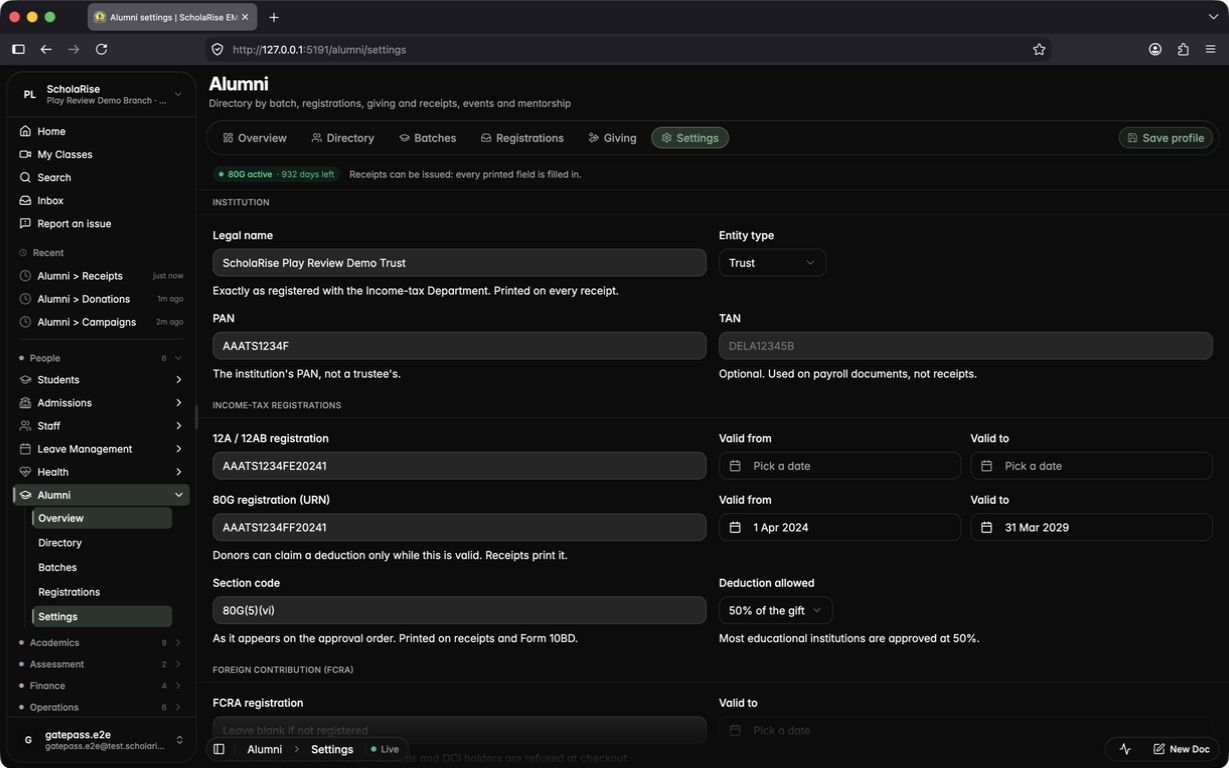This screenshot has width=1229, height=768.
Task: Click the Staff people icon
Action: [x=25, y=426]
